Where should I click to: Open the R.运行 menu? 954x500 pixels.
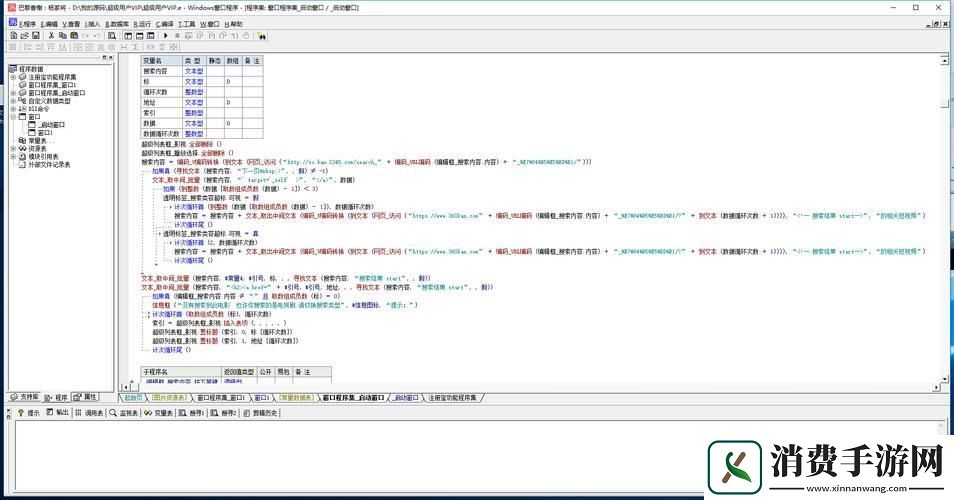[x=142, y=24]
